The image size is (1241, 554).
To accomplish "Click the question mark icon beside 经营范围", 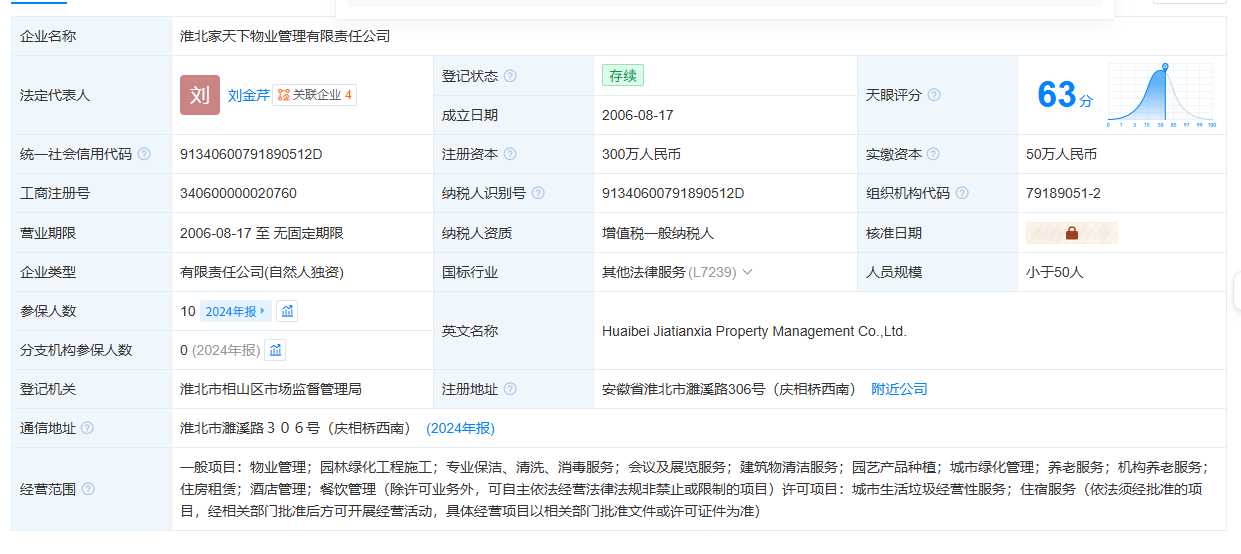I will pyautogui.click(x=88, y=489).
